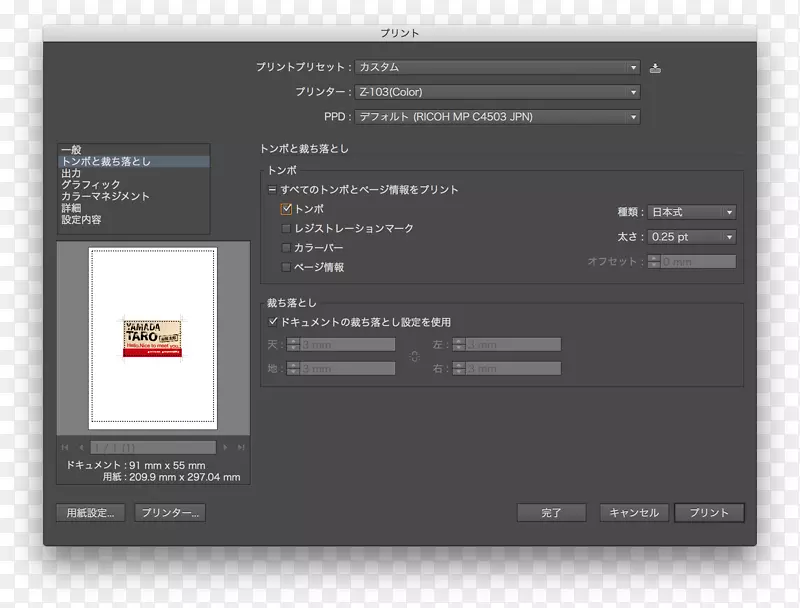Uncheck the トンボ checkbox
Image resolution: width=800 pixels, height=608 pixels.
286,210
